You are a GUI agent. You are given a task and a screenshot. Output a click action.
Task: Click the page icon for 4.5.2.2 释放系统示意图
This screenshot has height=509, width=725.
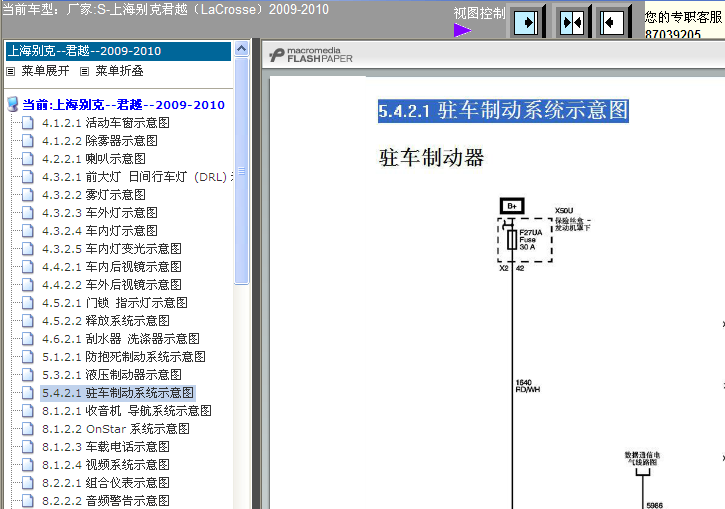[x=28, y=321]
